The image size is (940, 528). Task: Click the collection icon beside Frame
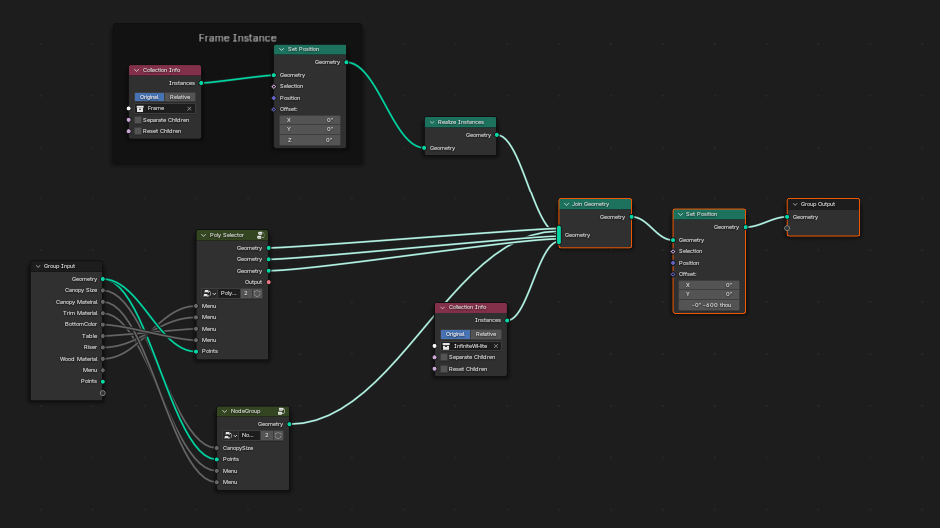pyautogui.click(x=140, y=108)
